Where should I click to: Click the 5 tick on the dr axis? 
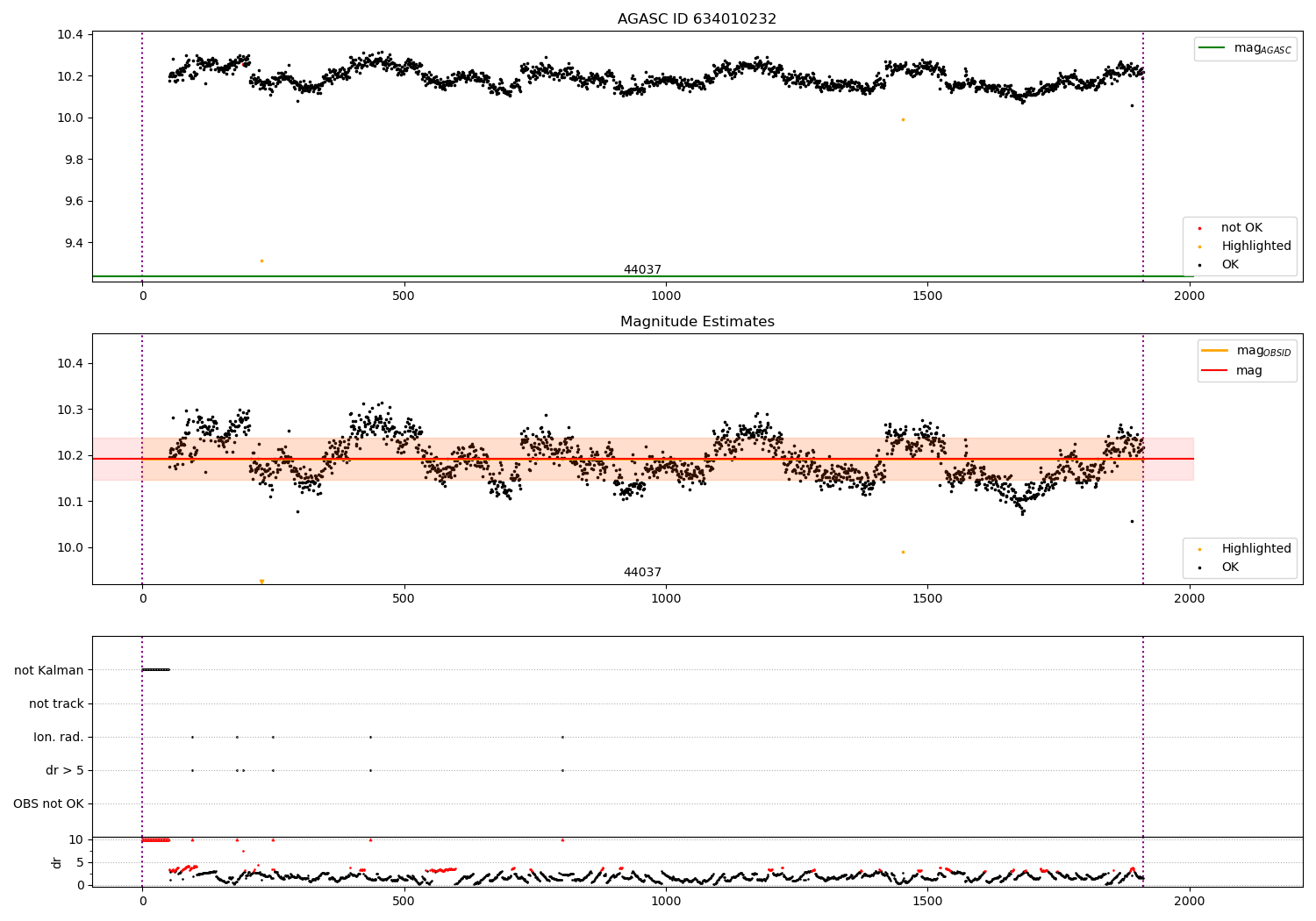[80, 862]
